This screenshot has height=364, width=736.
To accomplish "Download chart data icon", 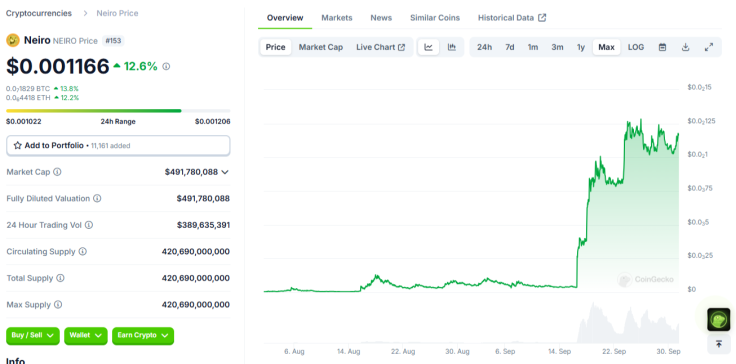I will [685, 47].
